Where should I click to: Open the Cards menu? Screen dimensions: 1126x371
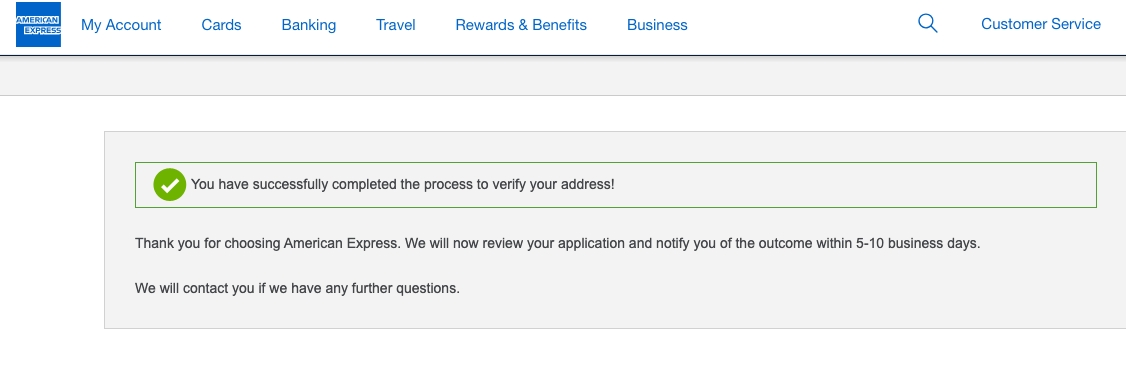[x=221, y=25]
